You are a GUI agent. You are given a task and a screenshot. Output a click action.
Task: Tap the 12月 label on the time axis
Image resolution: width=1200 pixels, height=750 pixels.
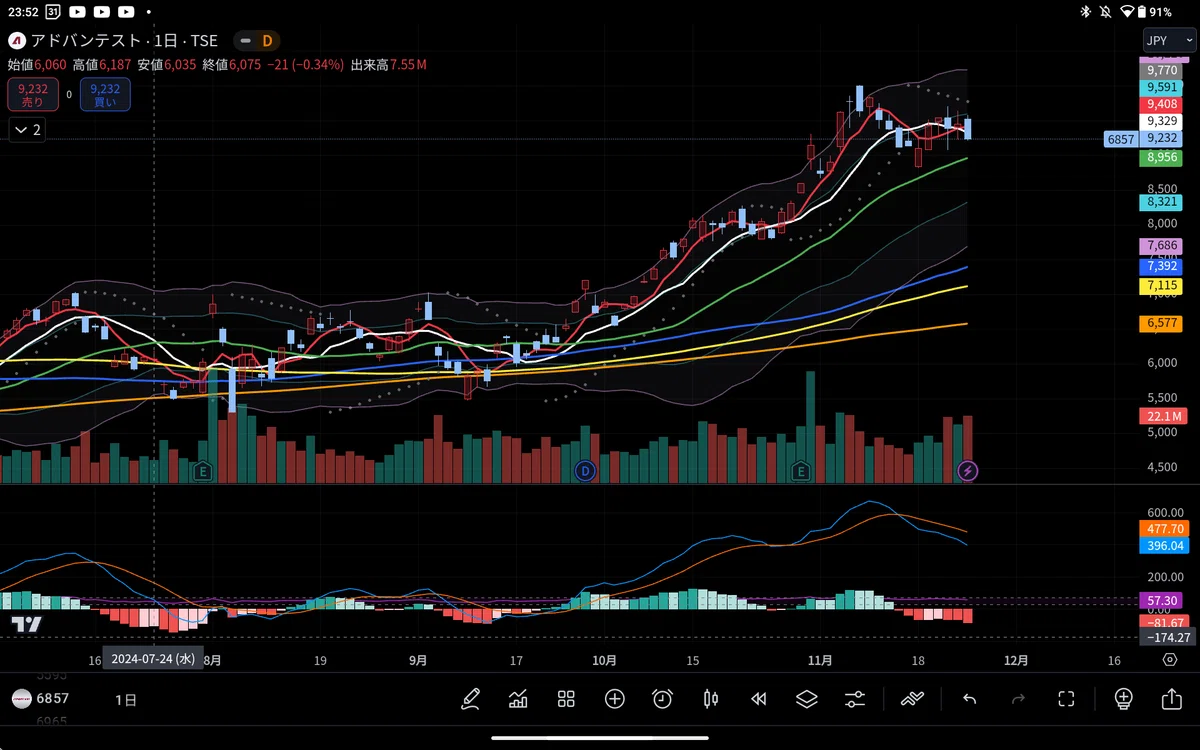[x=1015, y=660]
